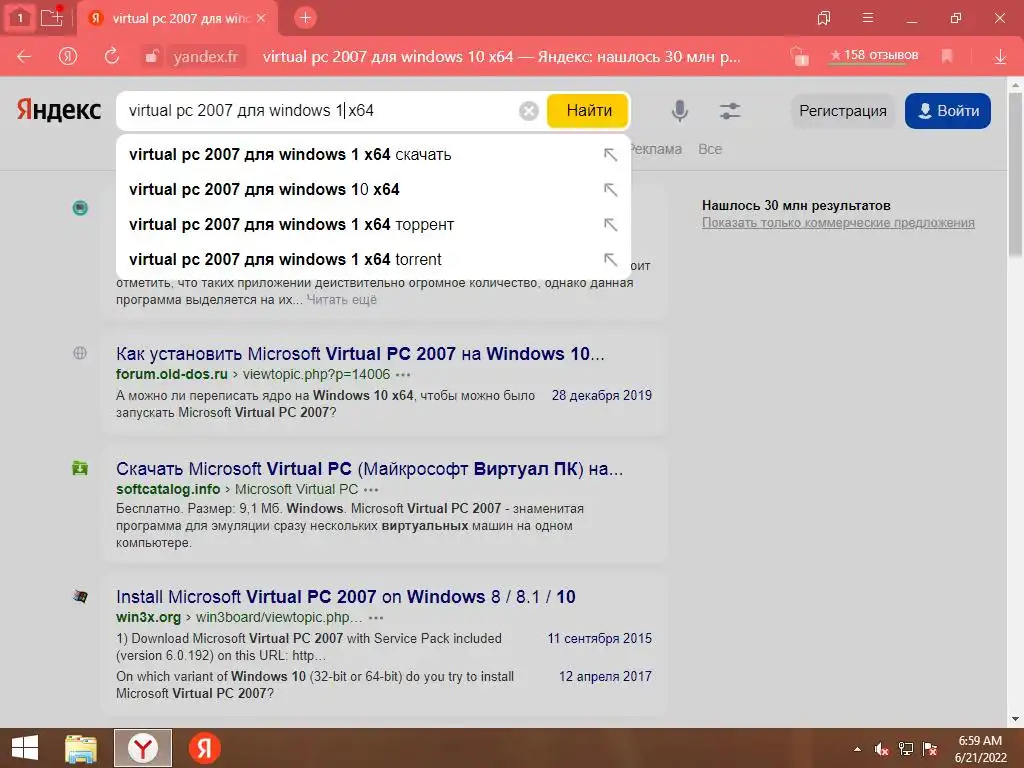
Task: Expand options dots after Microsoft Virtual PC breadcrumb
Action: [371, 490]
